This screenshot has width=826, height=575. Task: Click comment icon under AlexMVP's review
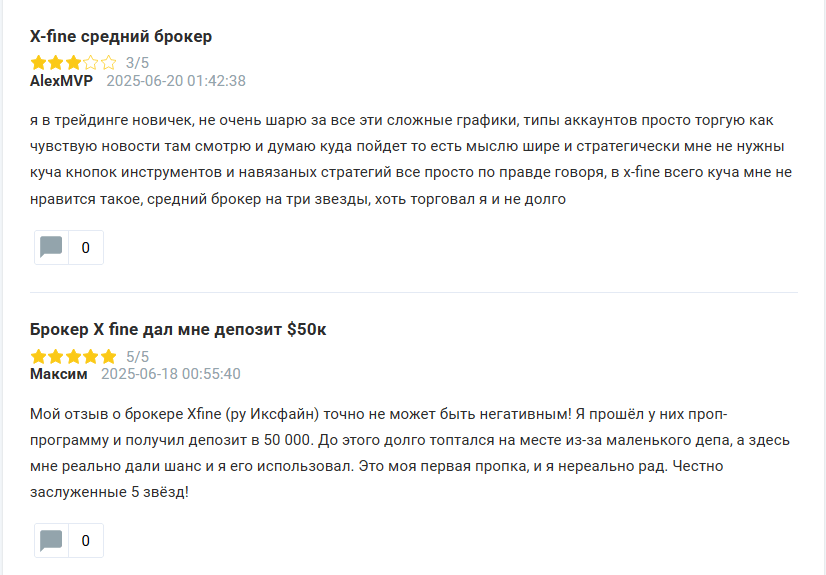tap(51, 247)
